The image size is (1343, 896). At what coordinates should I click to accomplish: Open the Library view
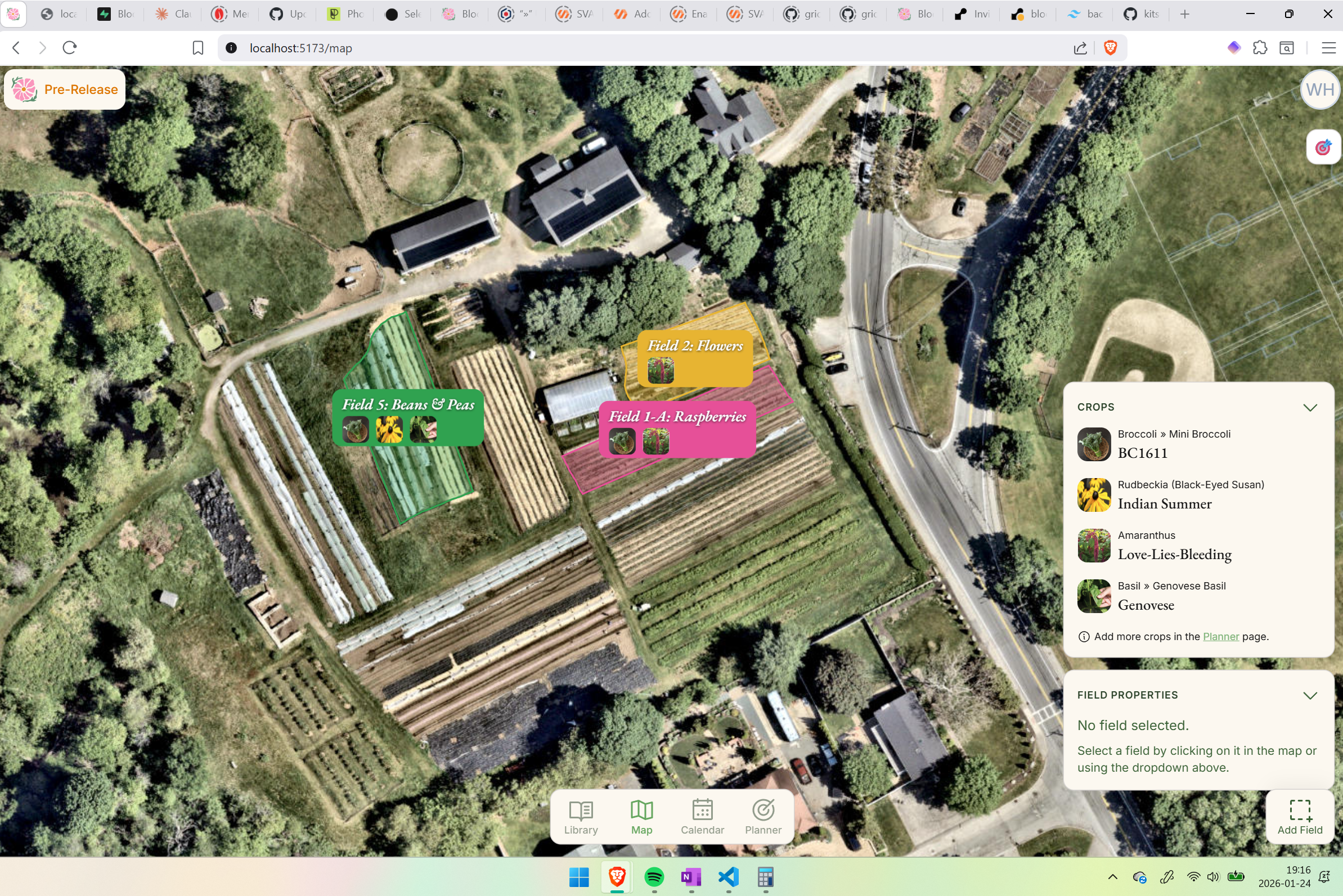[580, 817]
